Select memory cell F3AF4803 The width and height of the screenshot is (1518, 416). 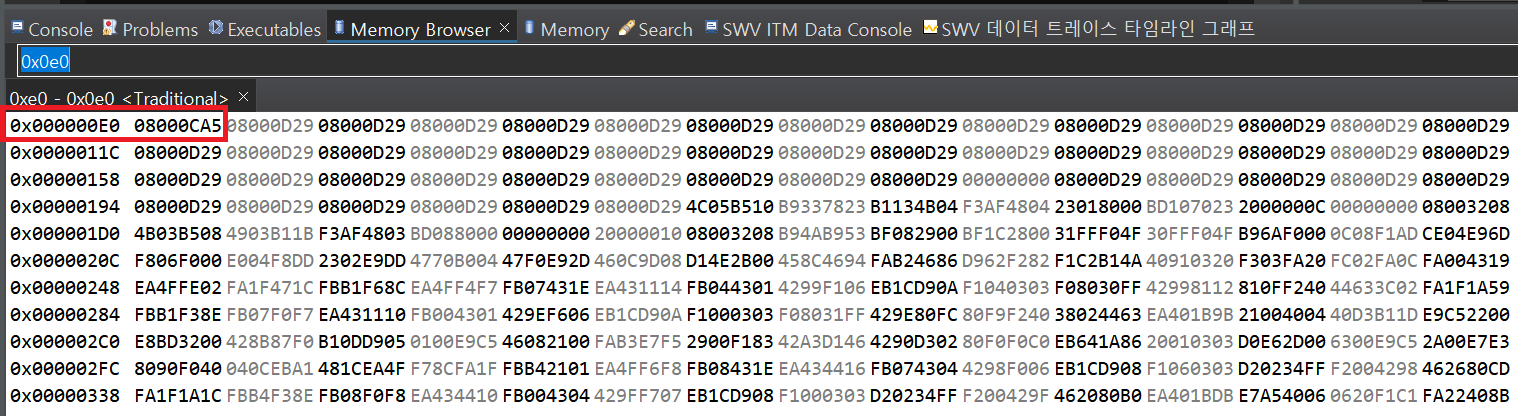pos(362,234)
